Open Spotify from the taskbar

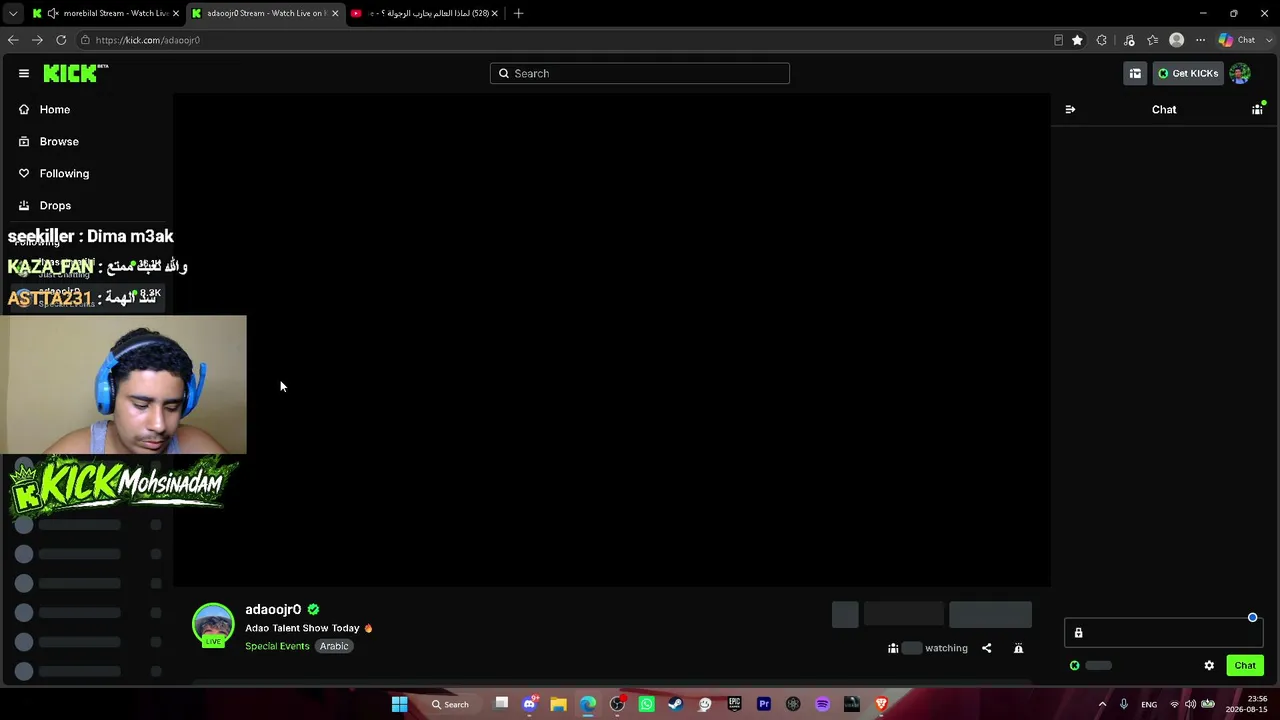[823, 704]
